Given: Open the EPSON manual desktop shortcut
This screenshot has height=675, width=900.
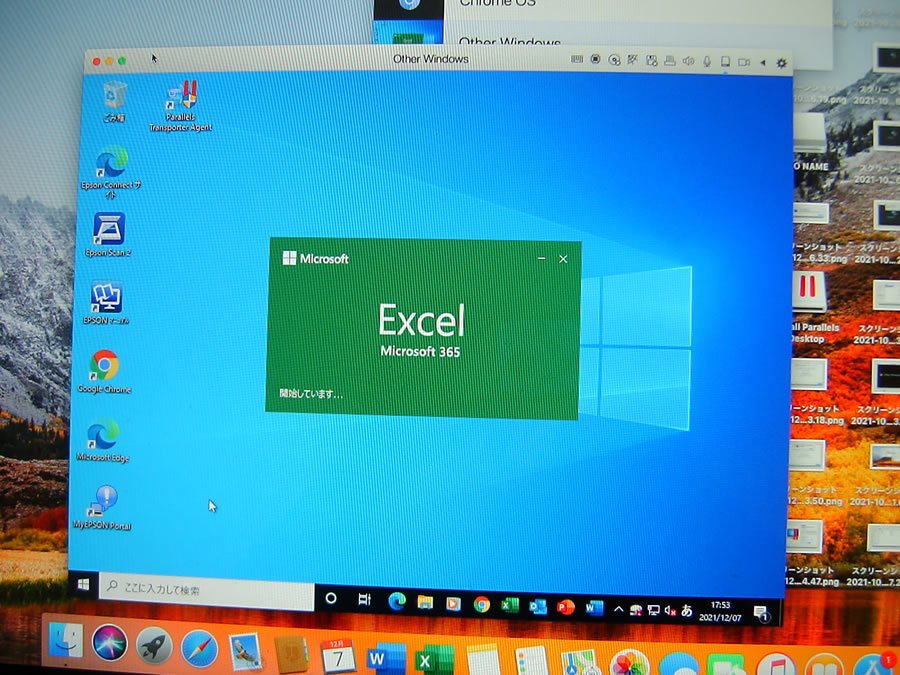Looking at the screenshot, I should tap(106, 303).
